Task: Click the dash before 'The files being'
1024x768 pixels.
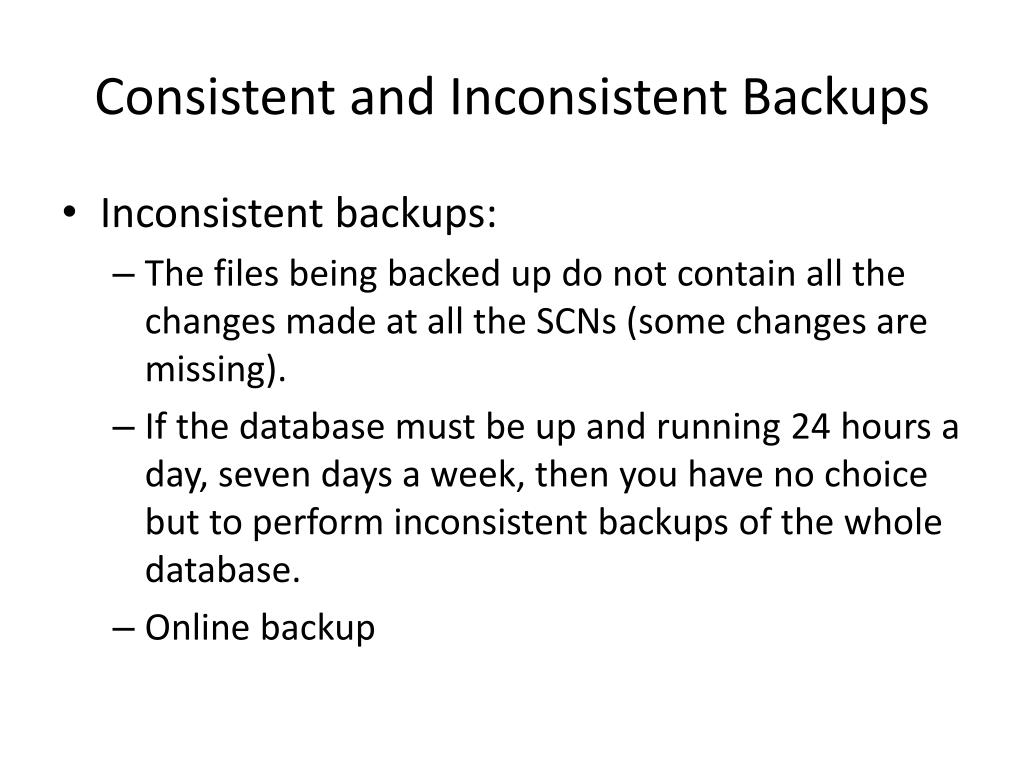Action: (x=123, y=274)
